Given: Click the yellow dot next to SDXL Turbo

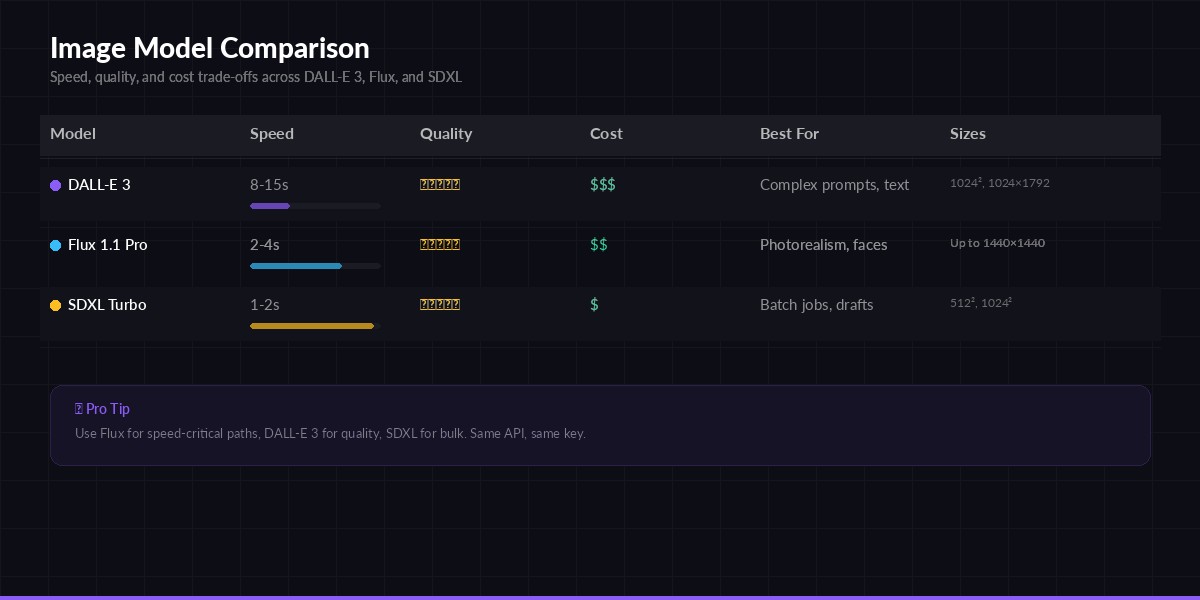Looking at the screenshot, I should [x=55, y=306].
